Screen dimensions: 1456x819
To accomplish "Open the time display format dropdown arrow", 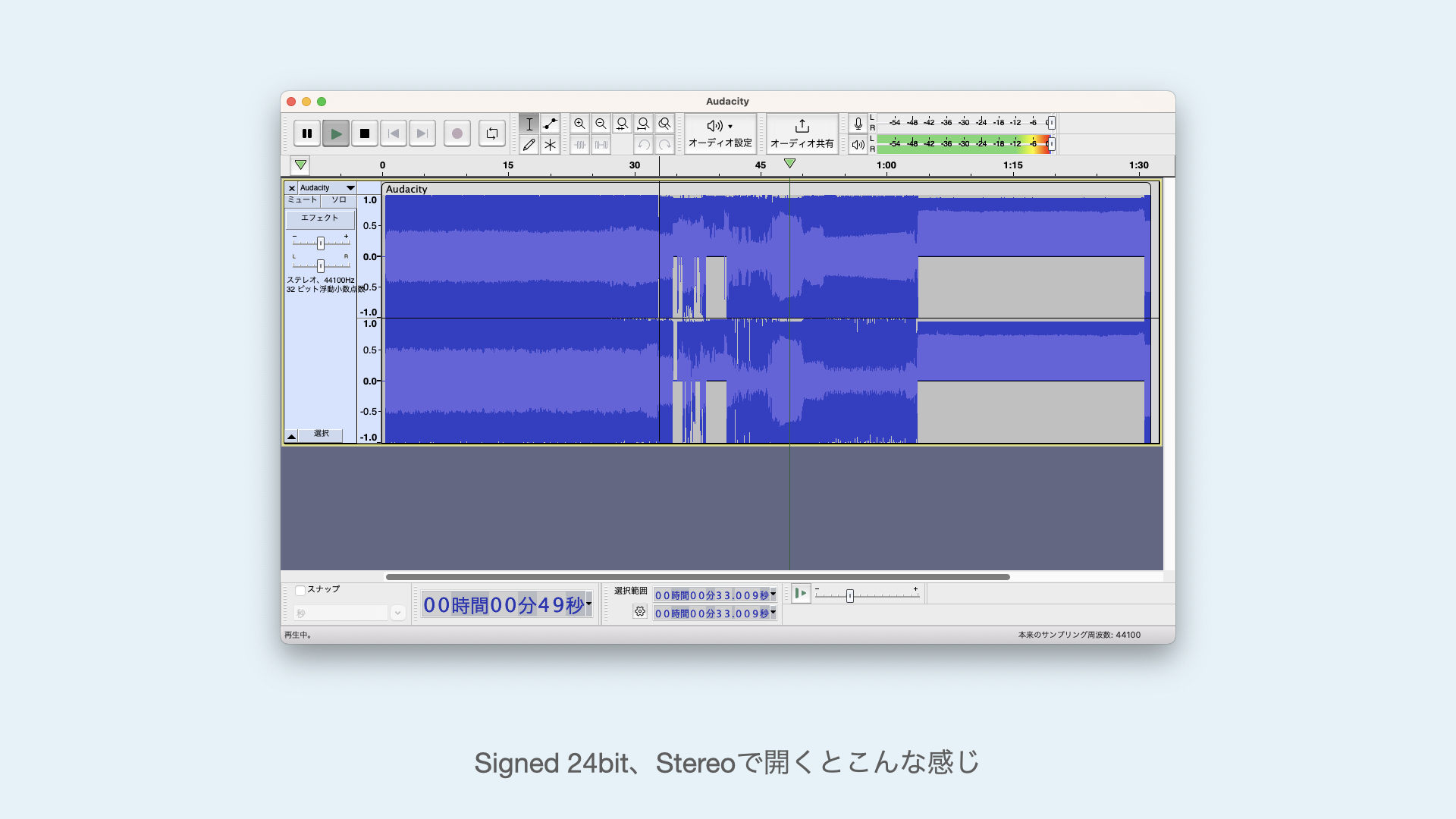I will point(588,604).
